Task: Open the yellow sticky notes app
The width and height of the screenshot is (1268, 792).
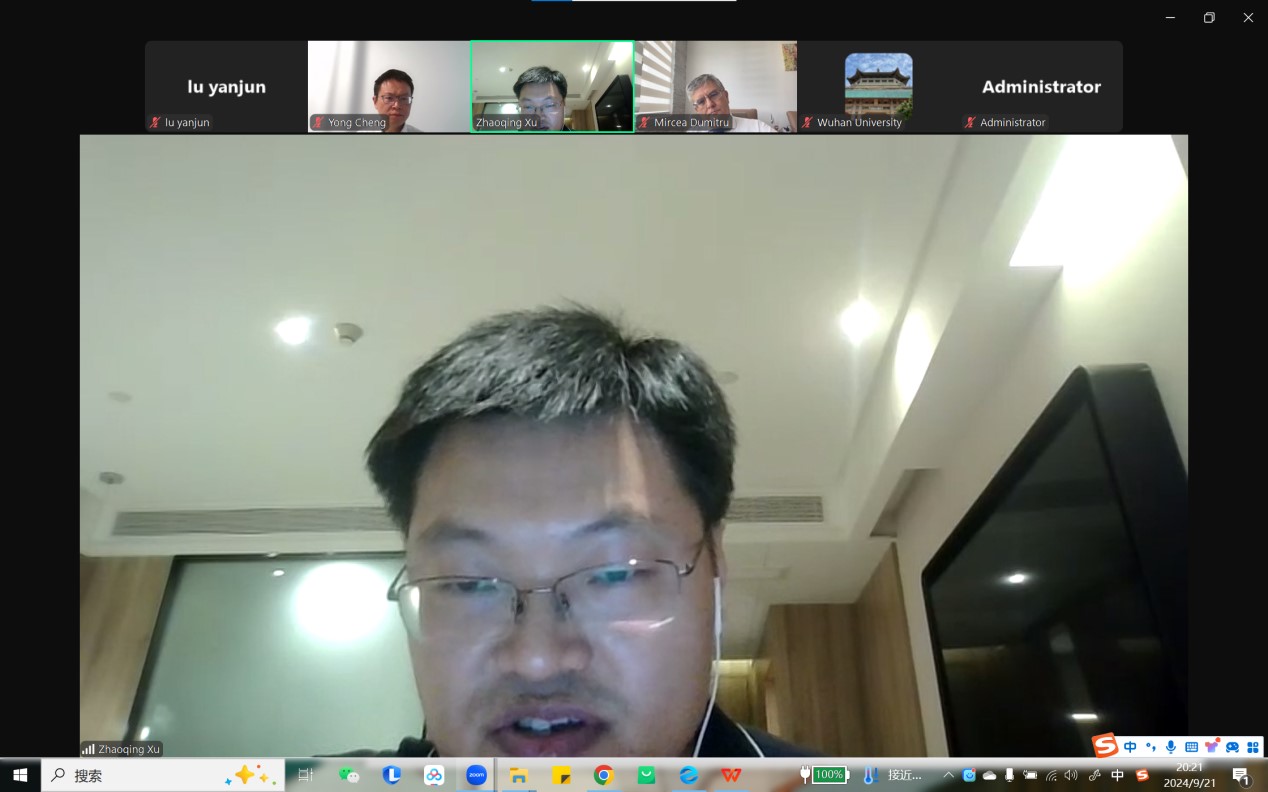Action: pos(561,775)
